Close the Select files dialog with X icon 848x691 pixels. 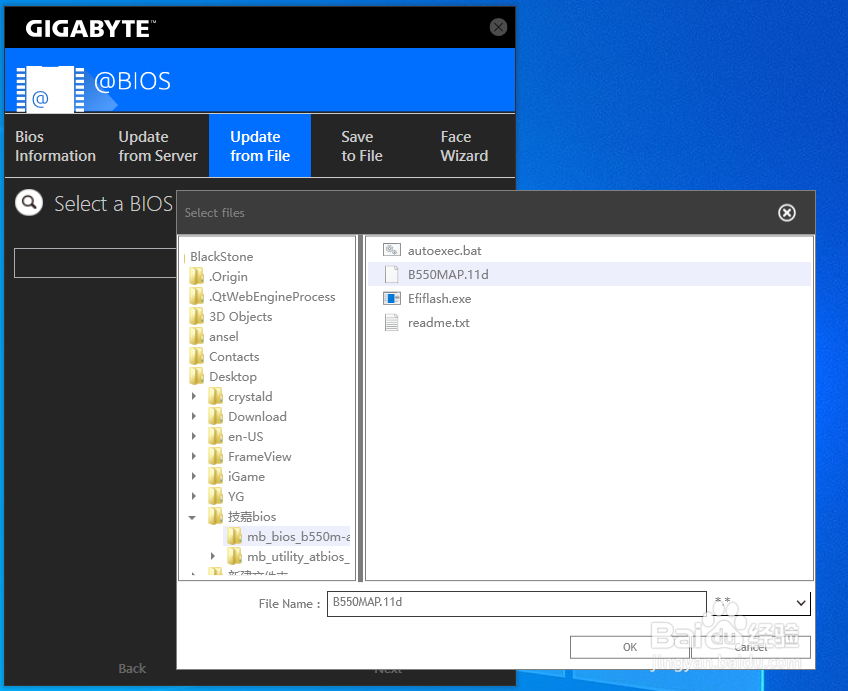pos(787,212)
